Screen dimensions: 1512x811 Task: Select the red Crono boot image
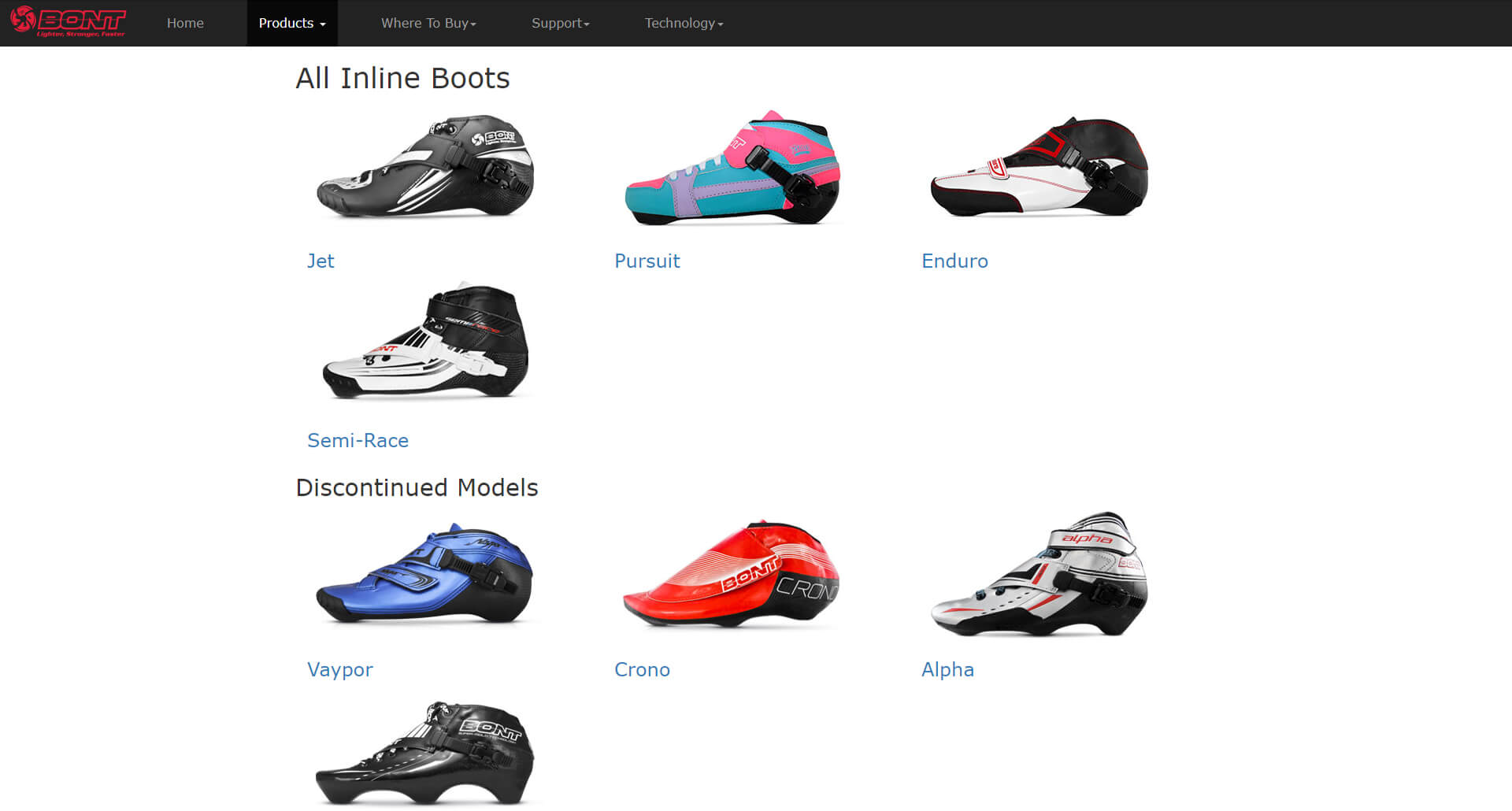(732, 575)
